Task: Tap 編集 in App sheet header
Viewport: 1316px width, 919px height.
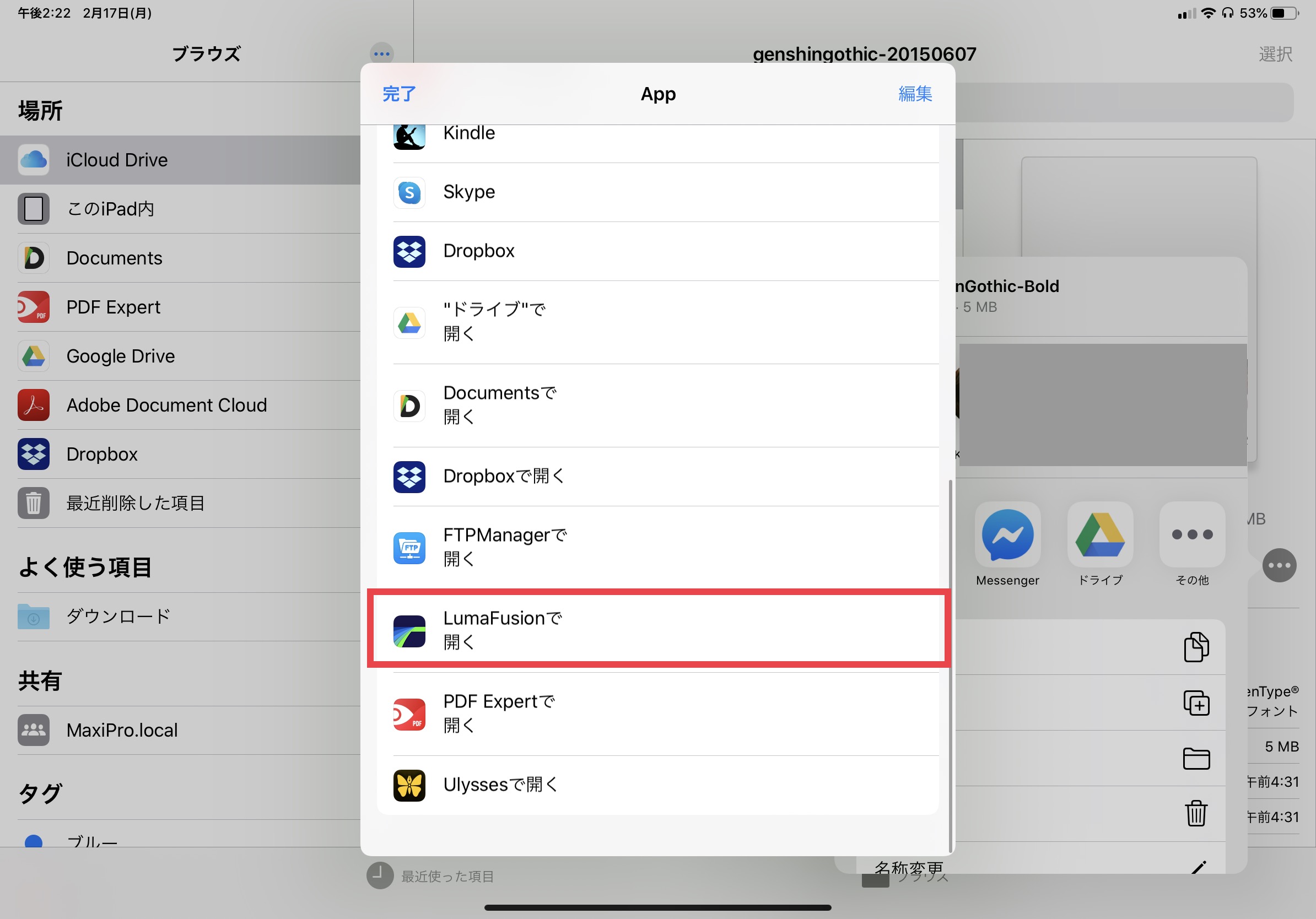Action: point(914,94)
